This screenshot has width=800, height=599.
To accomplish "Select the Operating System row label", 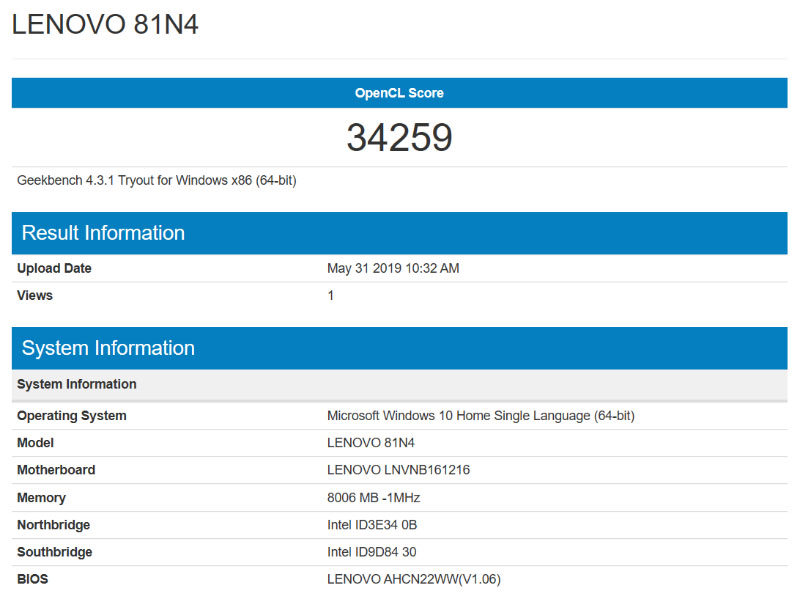I will [71, 415].
